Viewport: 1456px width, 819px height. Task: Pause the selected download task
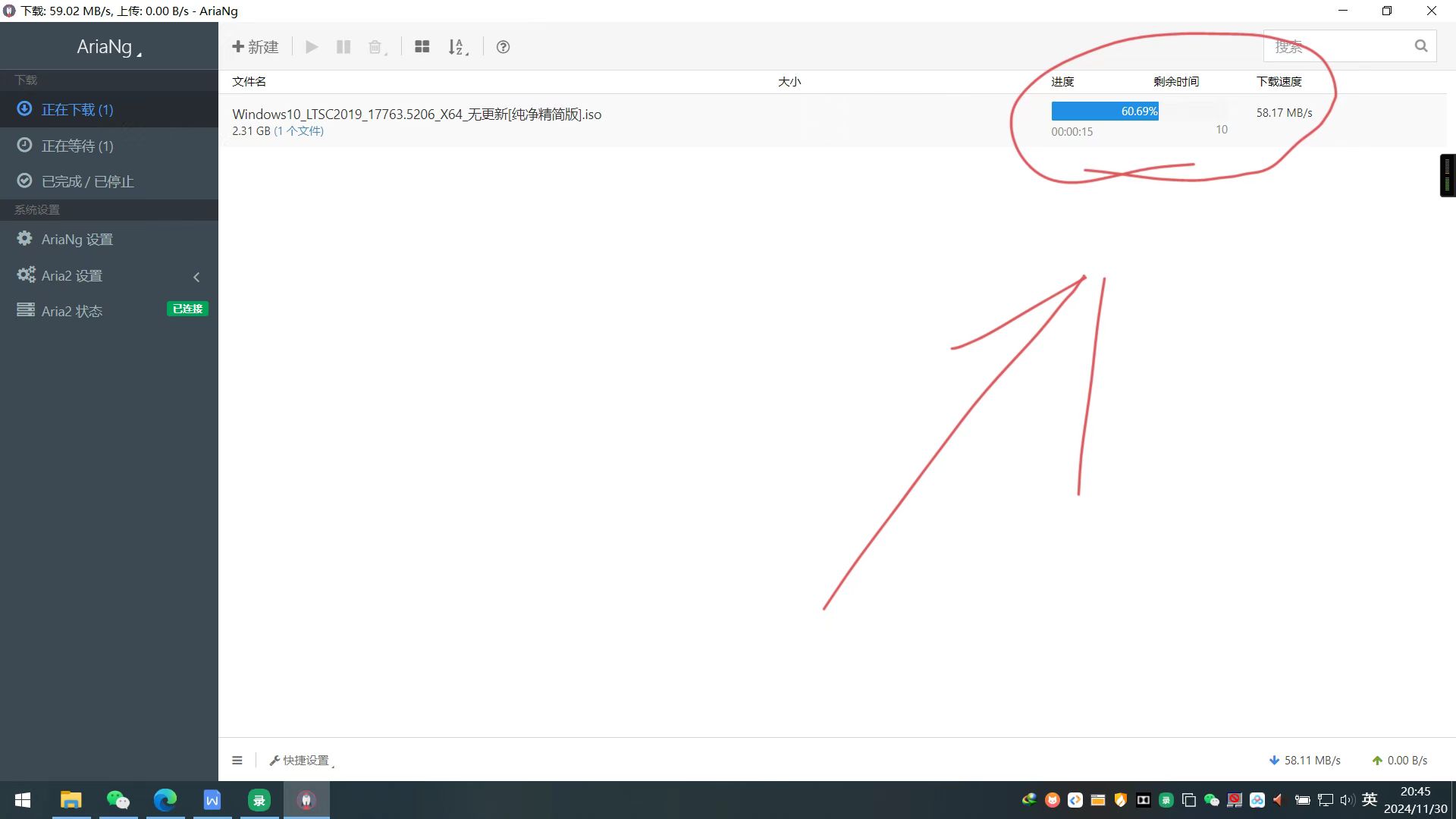(x=344, y=47)
